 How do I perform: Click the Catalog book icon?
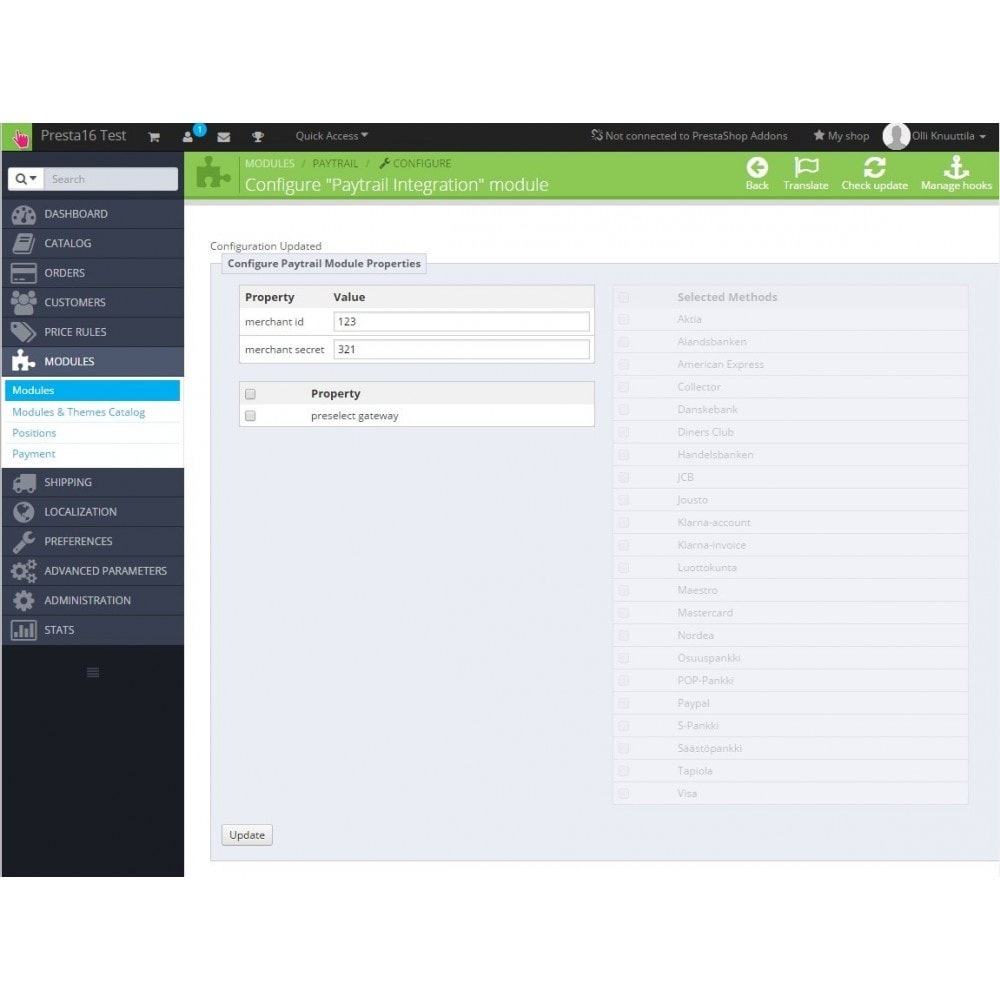(x=24, y=244)
